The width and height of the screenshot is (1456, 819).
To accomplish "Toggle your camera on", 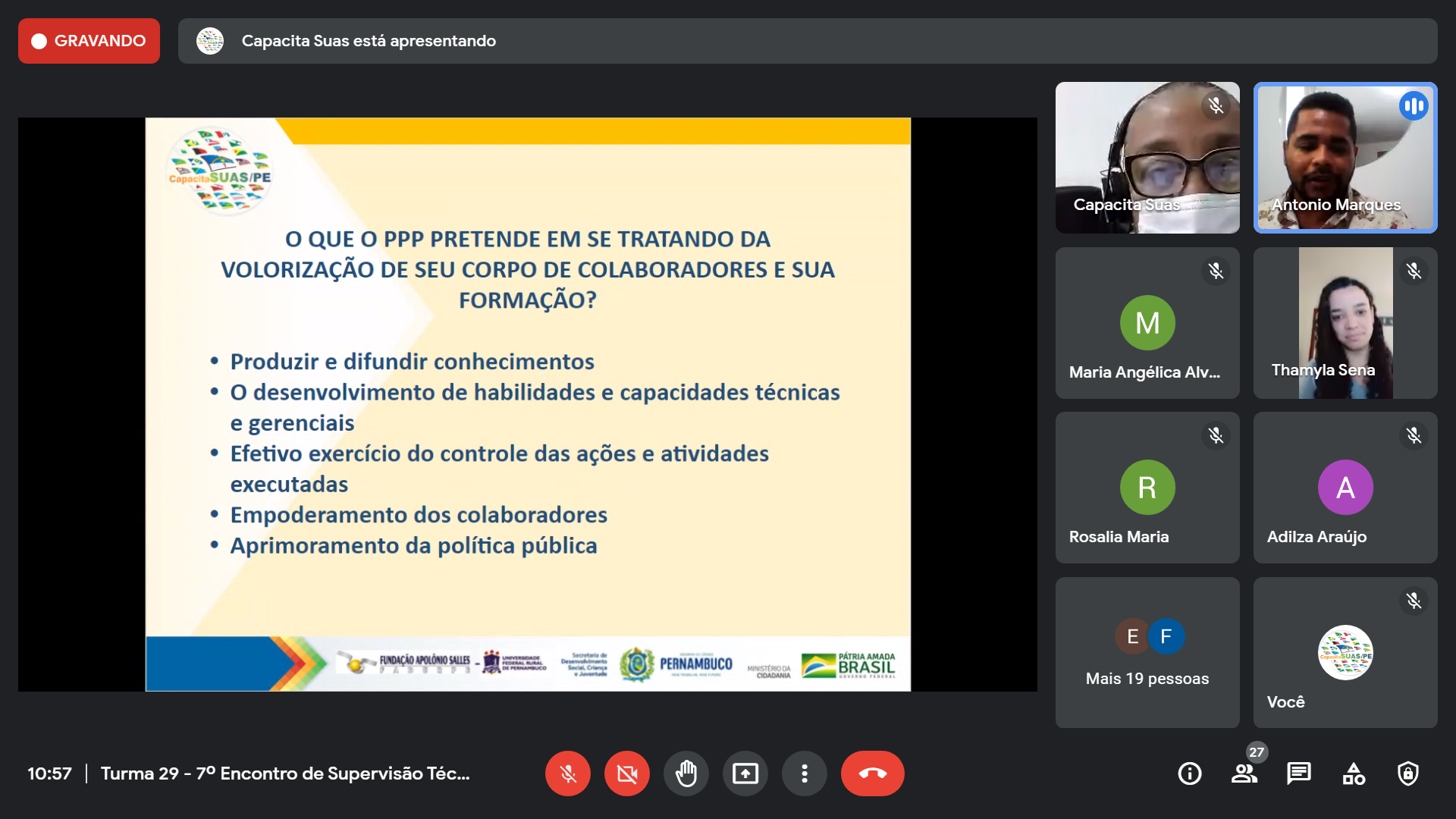I will (x=627, y=773).
